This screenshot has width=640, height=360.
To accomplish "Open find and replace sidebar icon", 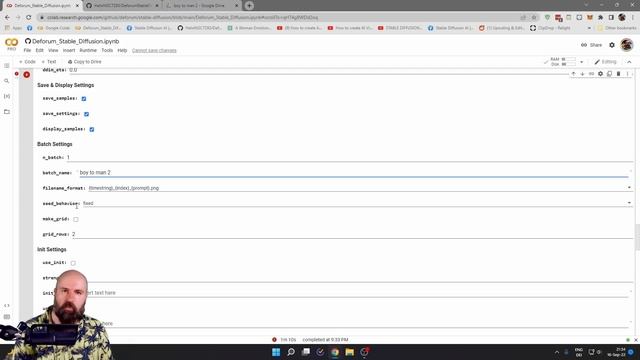I will pyautogui.click(x=7, y=81).
